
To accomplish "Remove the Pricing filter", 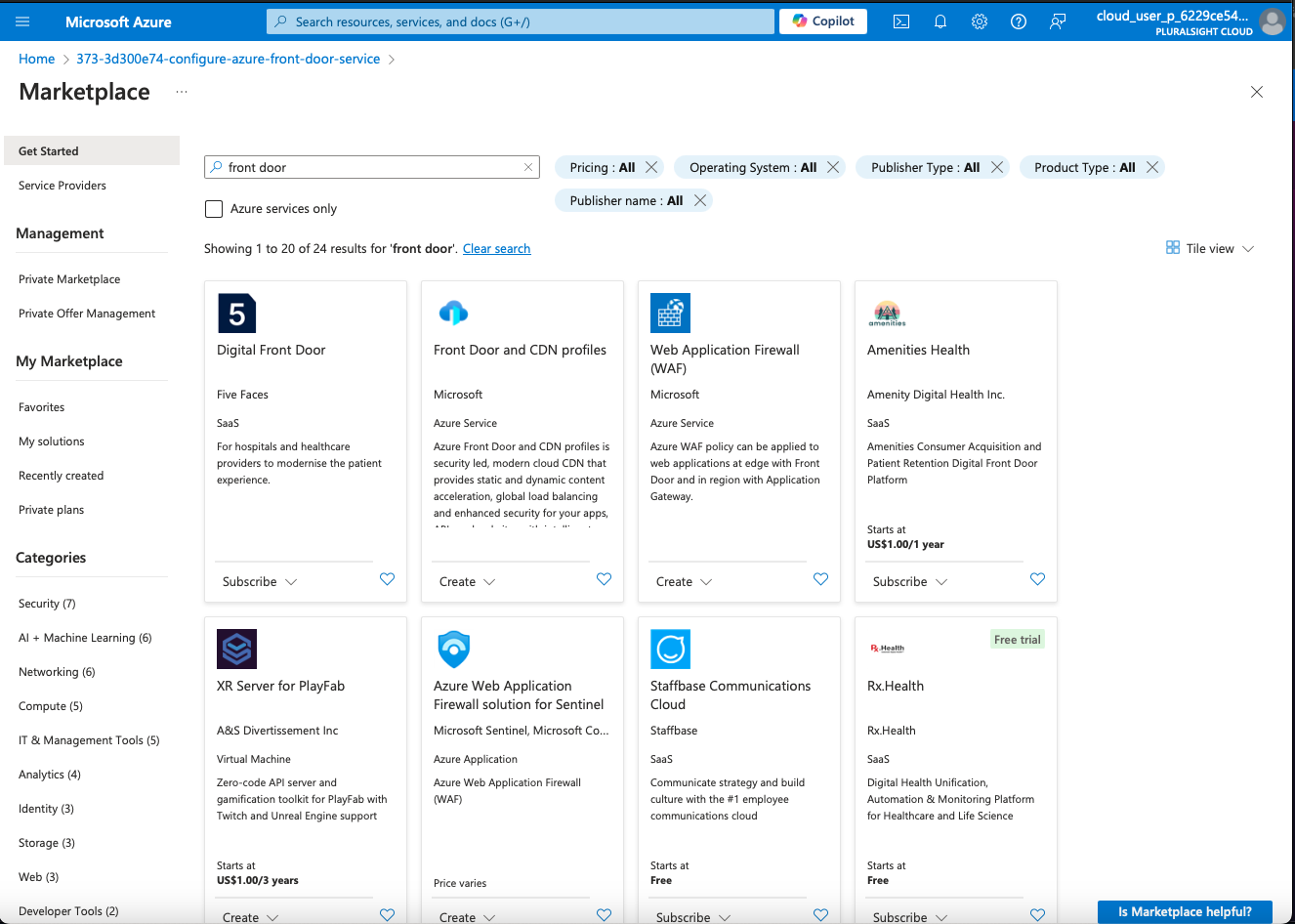I will [651, 167].
